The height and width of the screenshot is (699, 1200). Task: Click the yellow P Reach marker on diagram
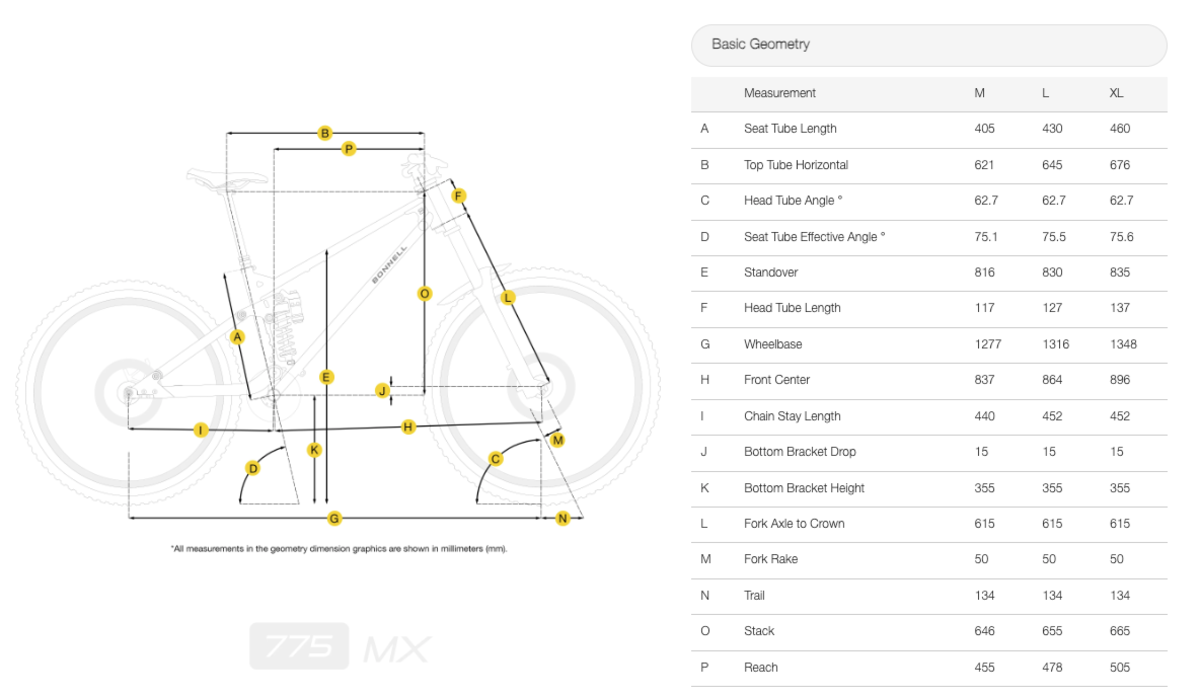tap(348, 149)
